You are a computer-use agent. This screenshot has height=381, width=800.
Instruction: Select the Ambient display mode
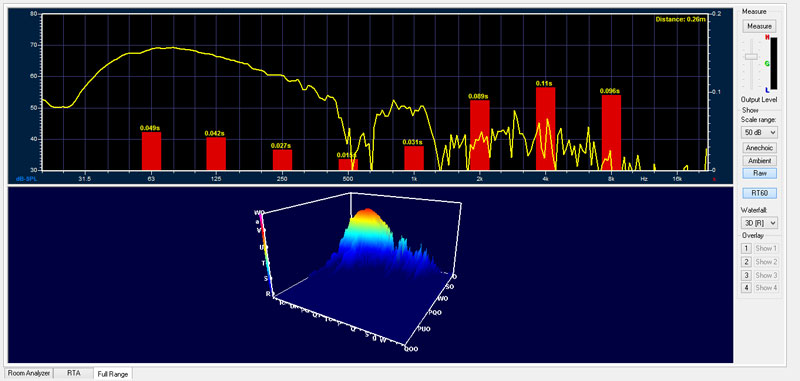coord(759,161)
